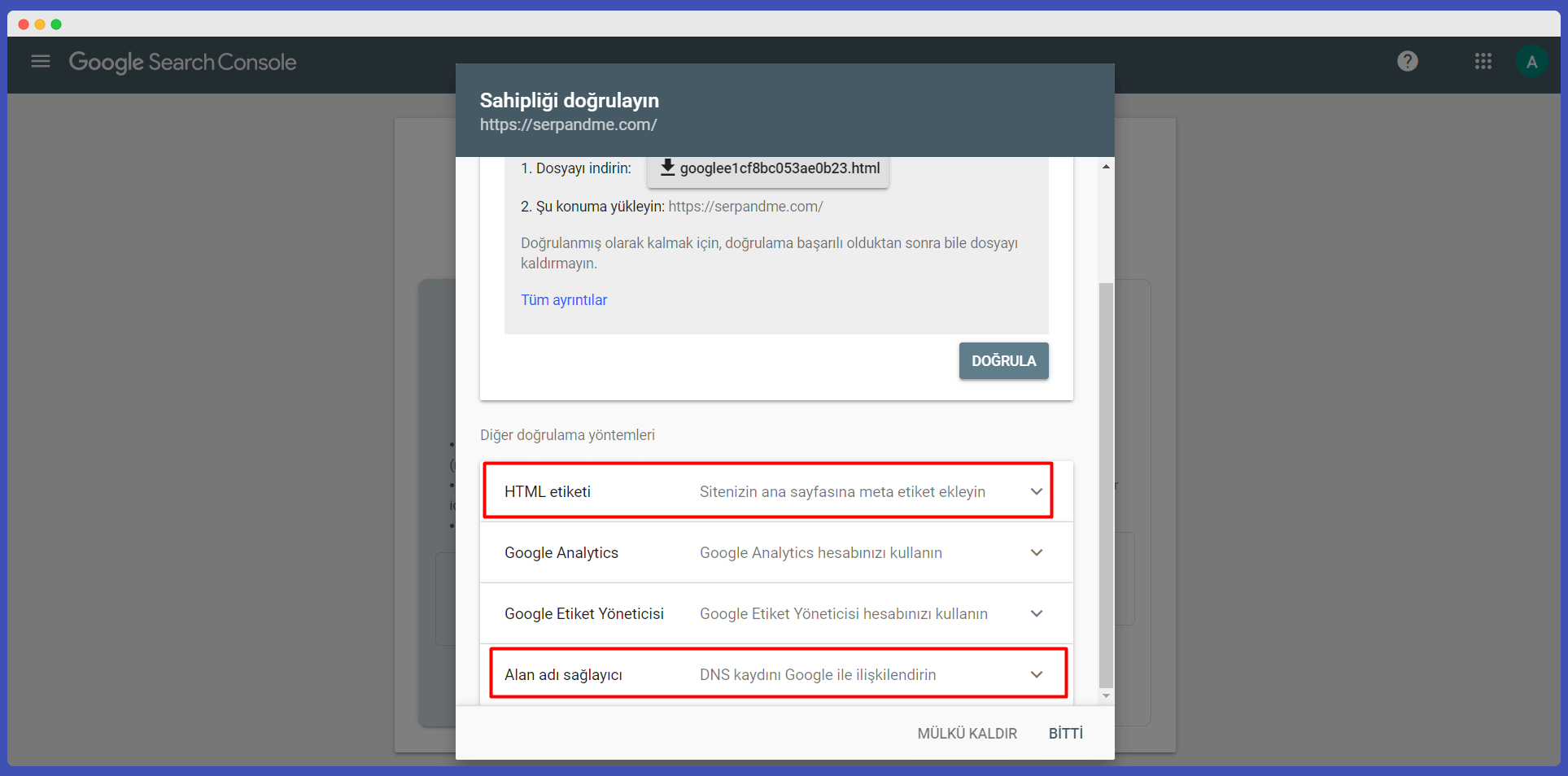
Task: Click 'Google Analytics hesabınızı kullanın' description
Action: [821, 552]
